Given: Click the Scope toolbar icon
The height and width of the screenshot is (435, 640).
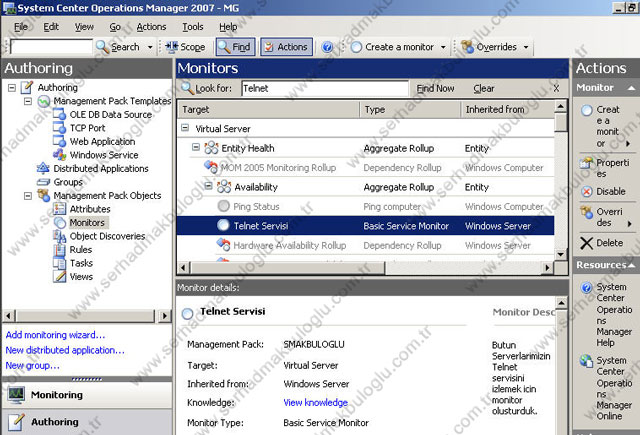Looking at the screenshot, I should point(171,47).
